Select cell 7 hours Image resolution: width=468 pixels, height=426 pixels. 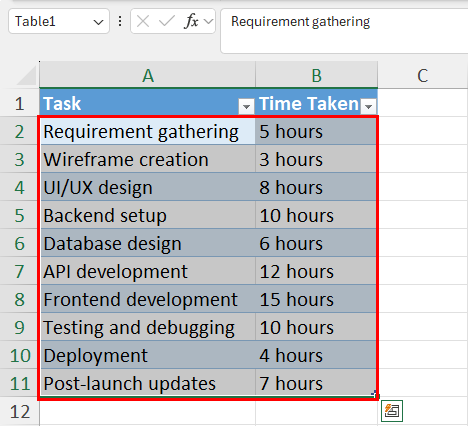click(x=316, y=383)
